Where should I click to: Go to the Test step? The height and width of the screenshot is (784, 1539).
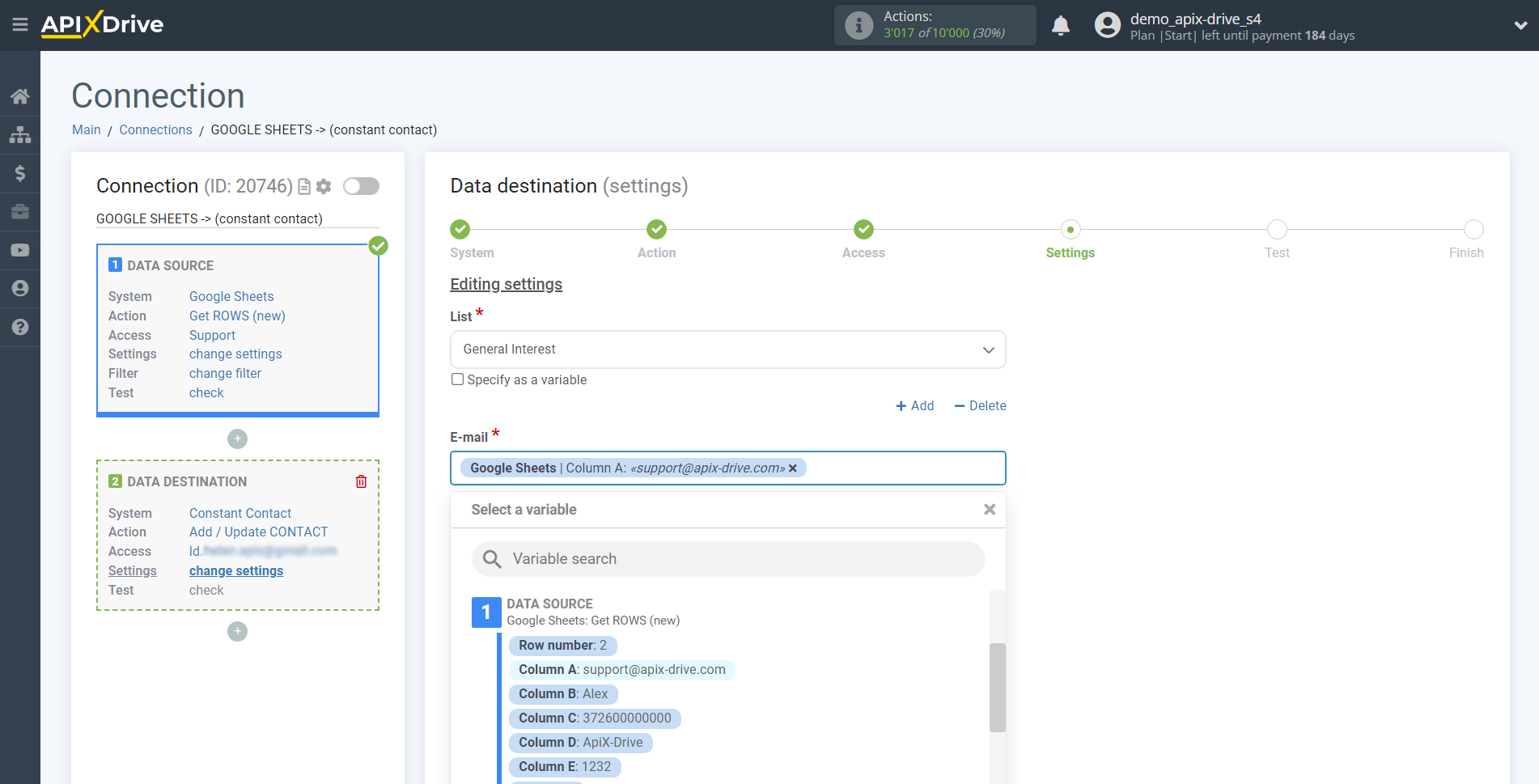[1277, 230]
